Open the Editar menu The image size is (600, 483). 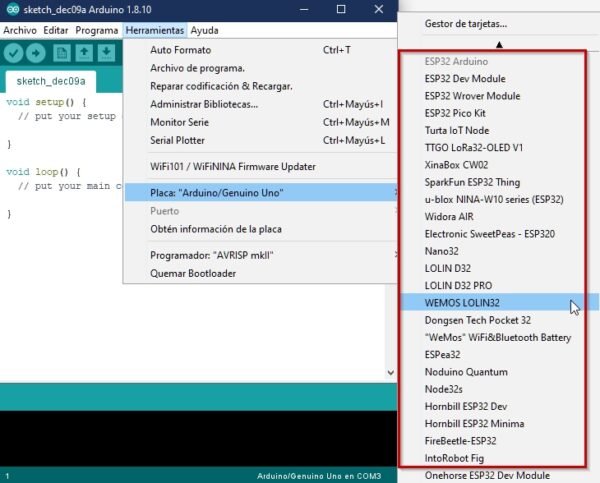56,30
